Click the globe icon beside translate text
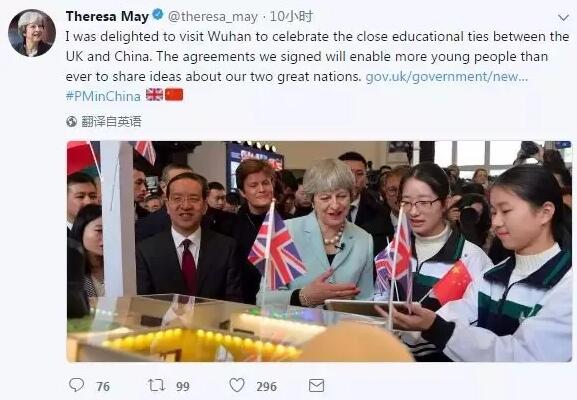Screen dimensions: 577x400 coord(71,121)
